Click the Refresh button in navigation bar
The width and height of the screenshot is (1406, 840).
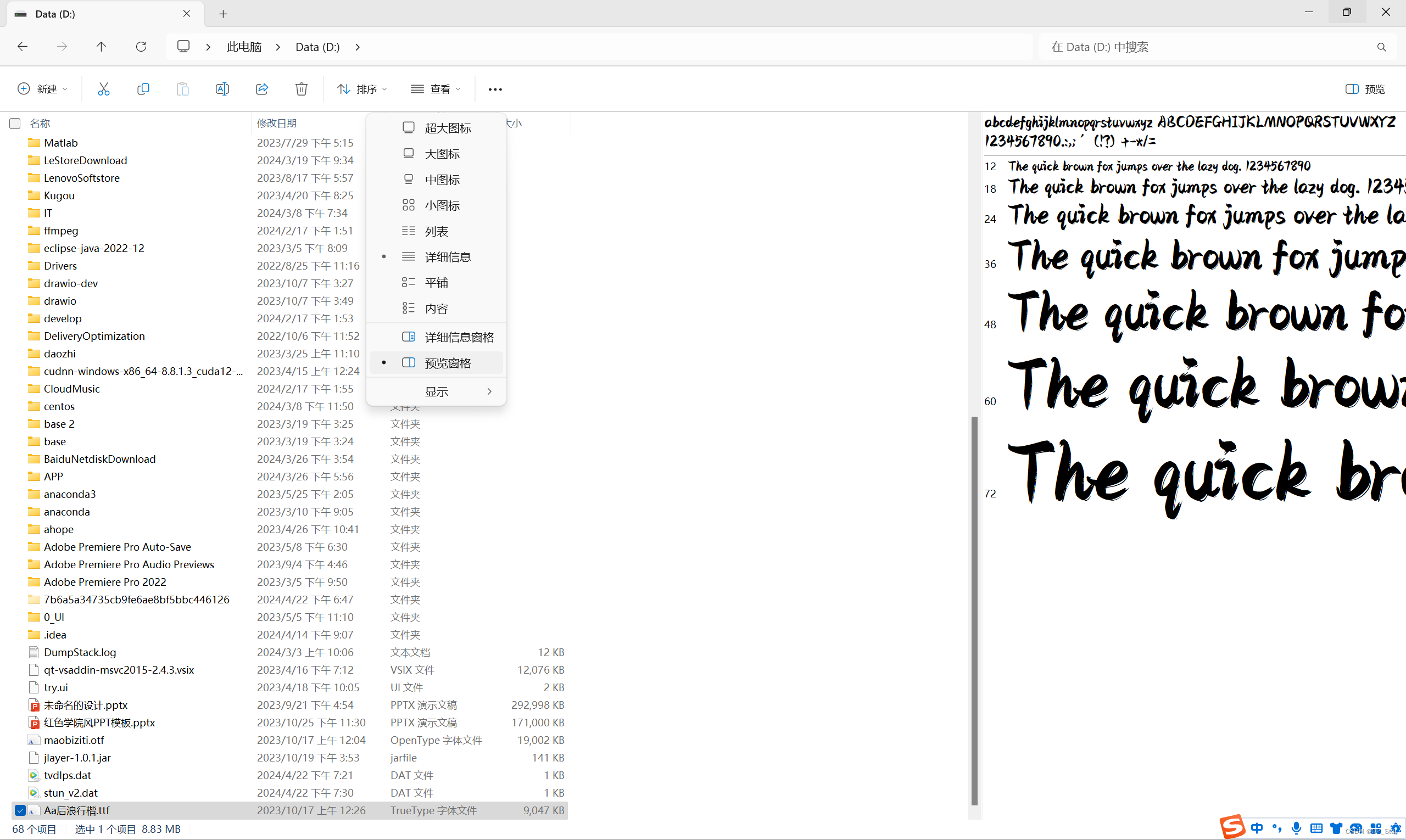(141, 47)
